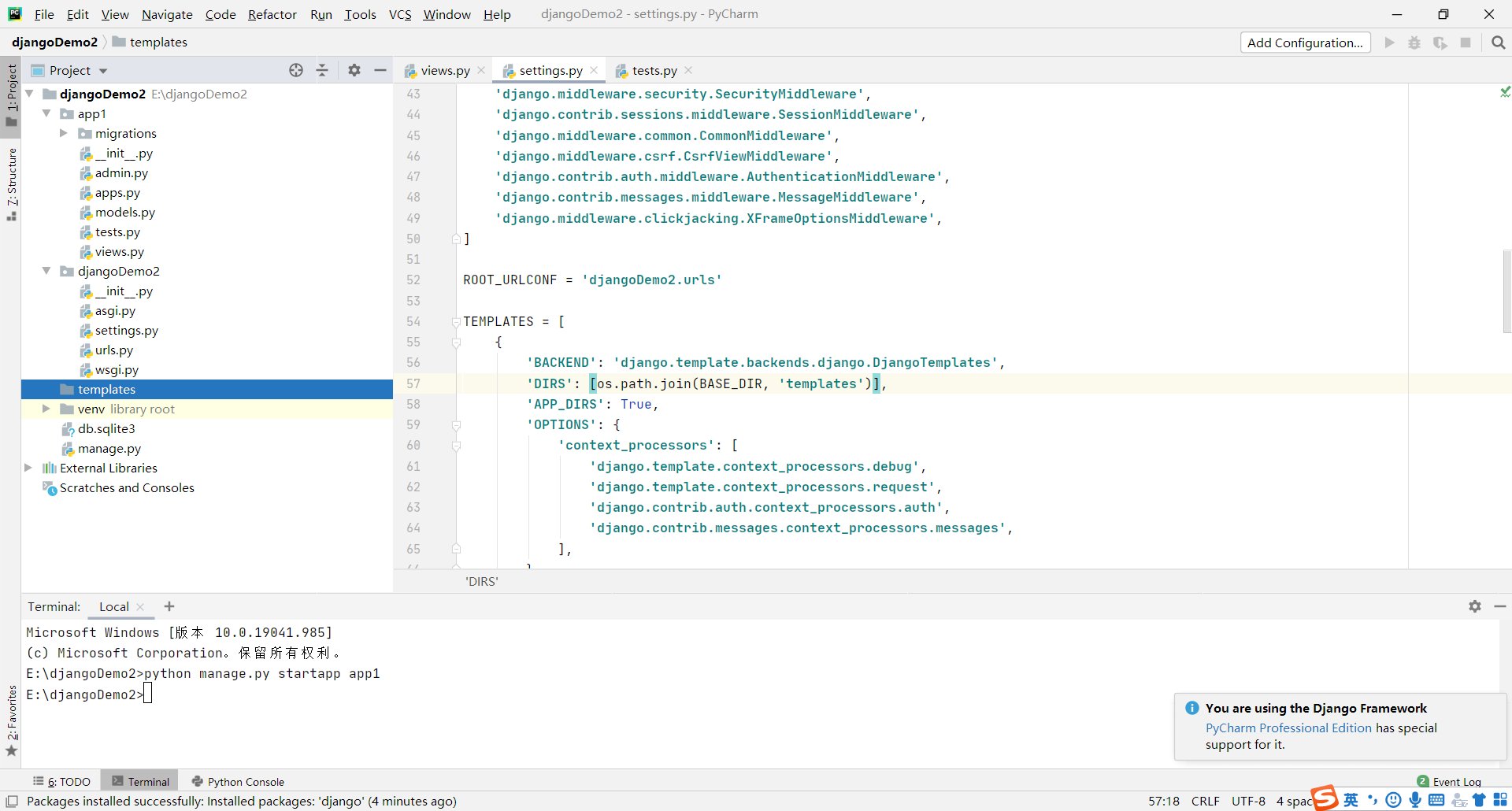Open the Event Log
The width and height of the screenshot is (1512, 811).
click(x=1449, y=781)
